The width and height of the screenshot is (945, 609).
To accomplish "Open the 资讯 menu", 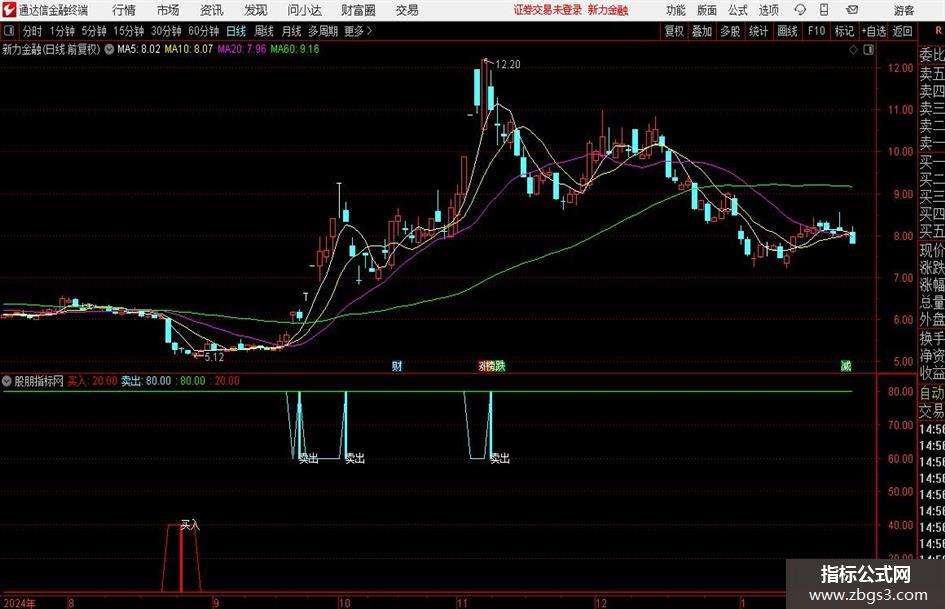I will coord(212,10).
